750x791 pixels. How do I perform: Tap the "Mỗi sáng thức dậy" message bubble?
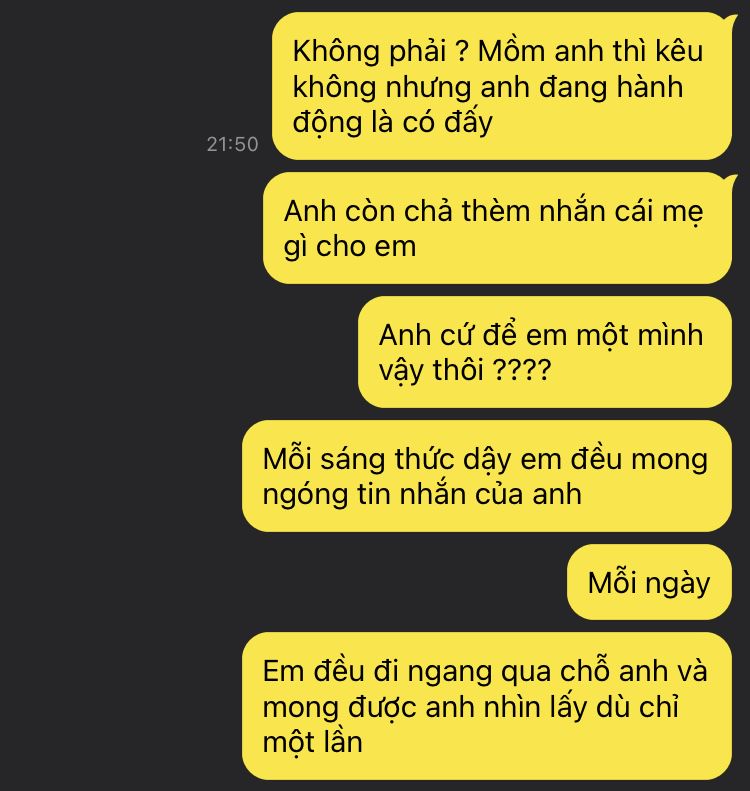click(487, 476)
